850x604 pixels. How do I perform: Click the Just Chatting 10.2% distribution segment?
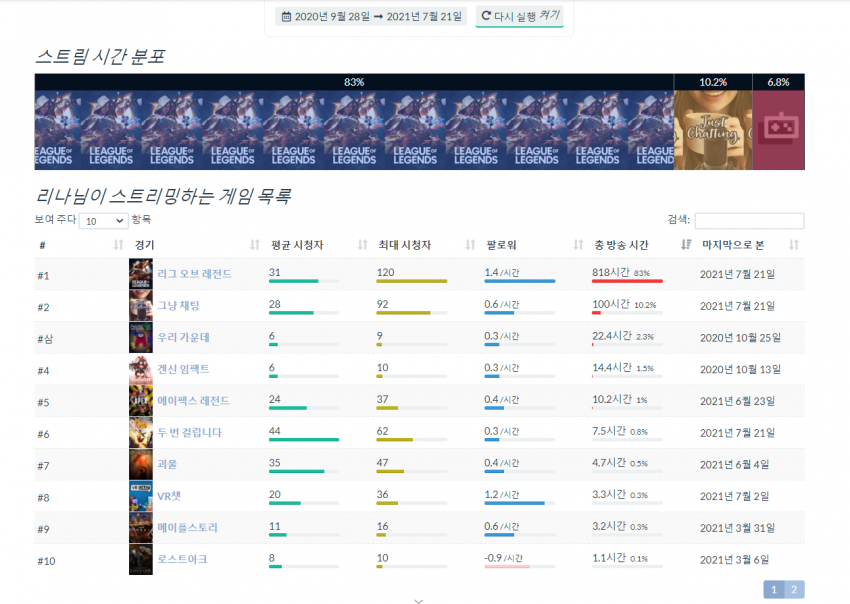click(713, 122)
